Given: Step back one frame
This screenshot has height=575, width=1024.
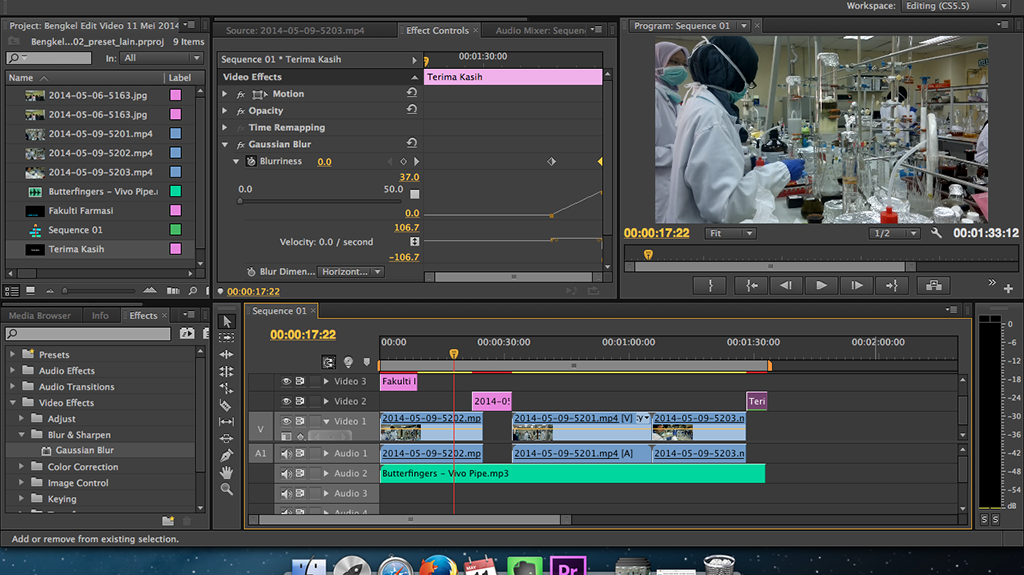Looking at the screenshot, I should click(786, 286).
